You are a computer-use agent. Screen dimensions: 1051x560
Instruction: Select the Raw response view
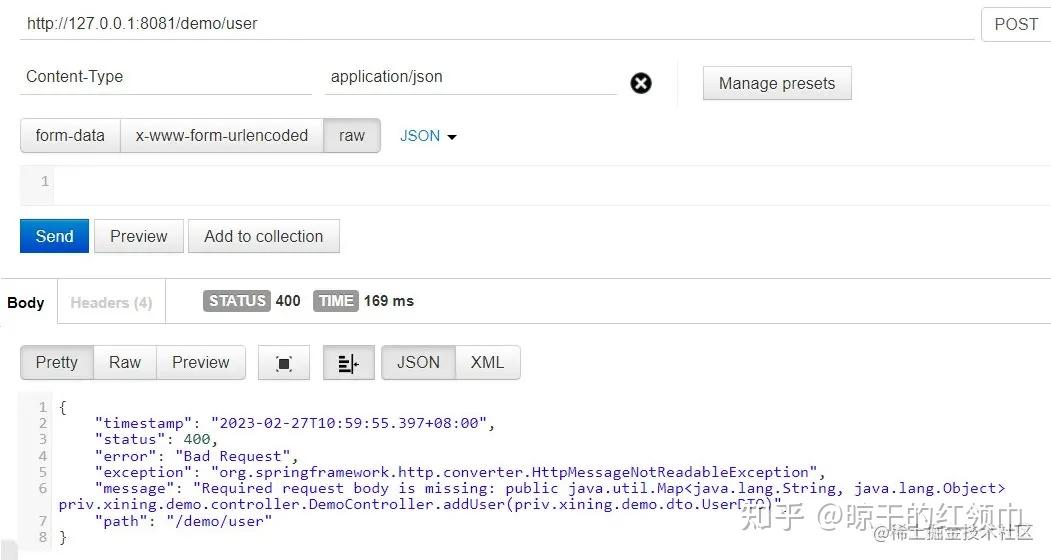click(x=125, y=363)
